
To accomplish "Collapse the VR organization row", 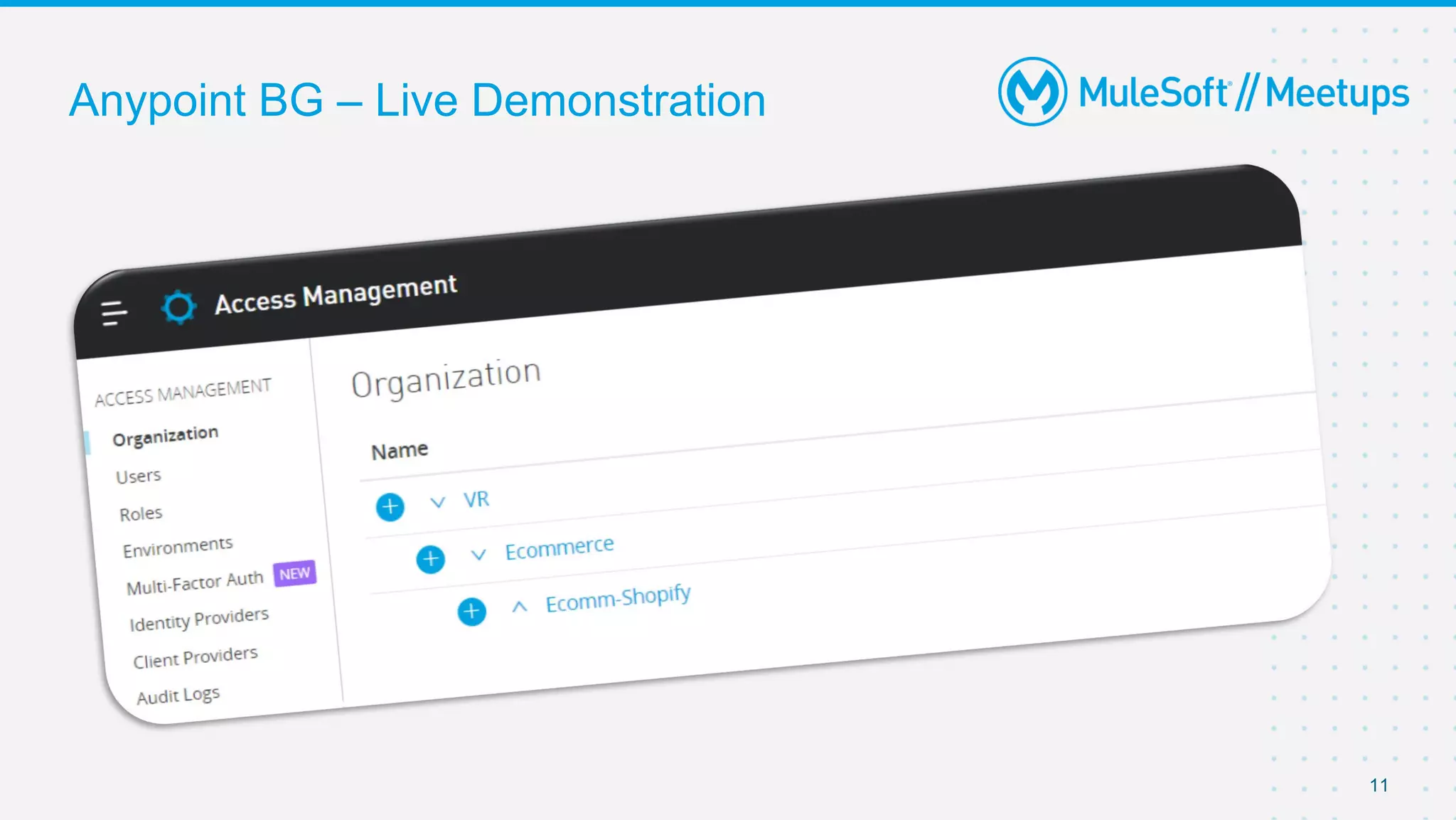I will (x=437, y=502).
